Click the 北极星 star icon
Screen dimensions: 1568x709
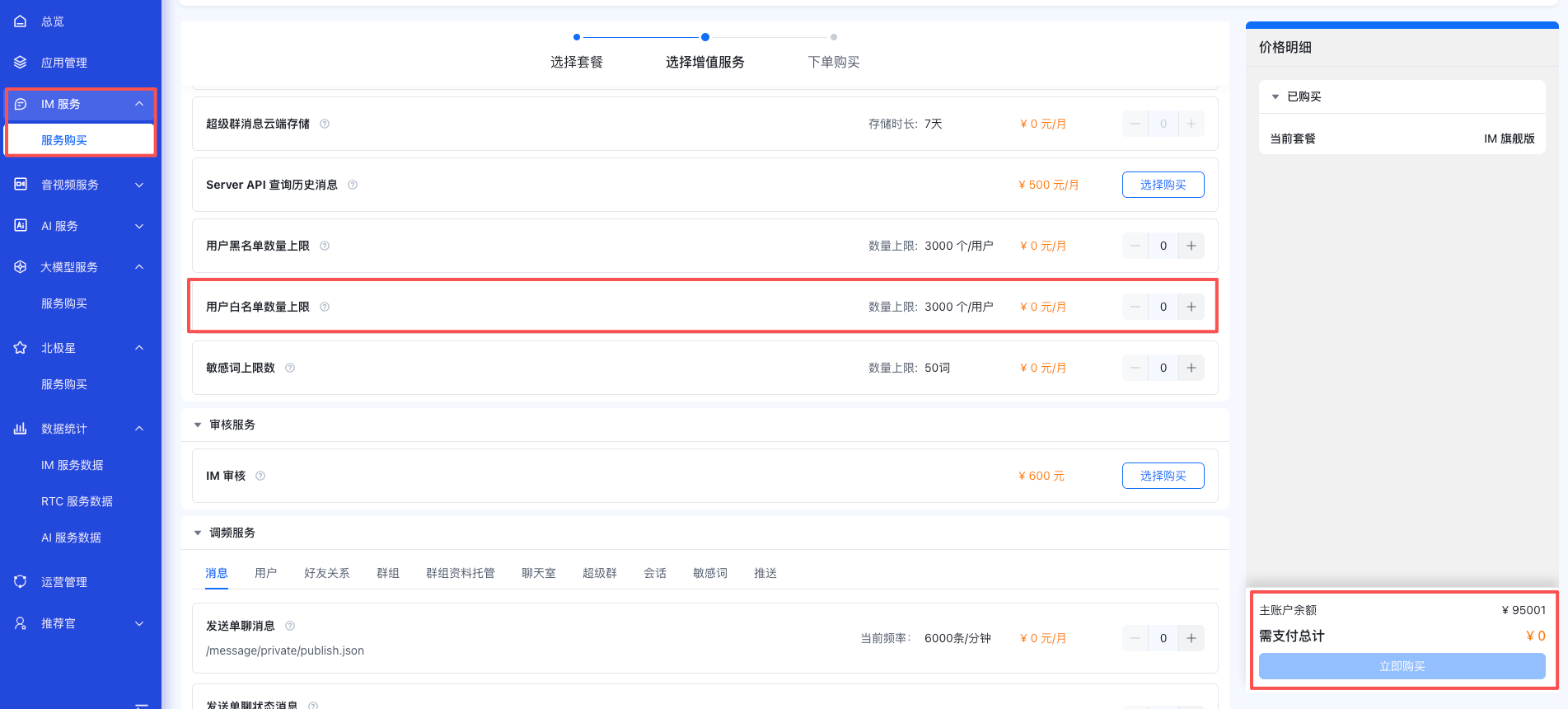tap(21, 348)
